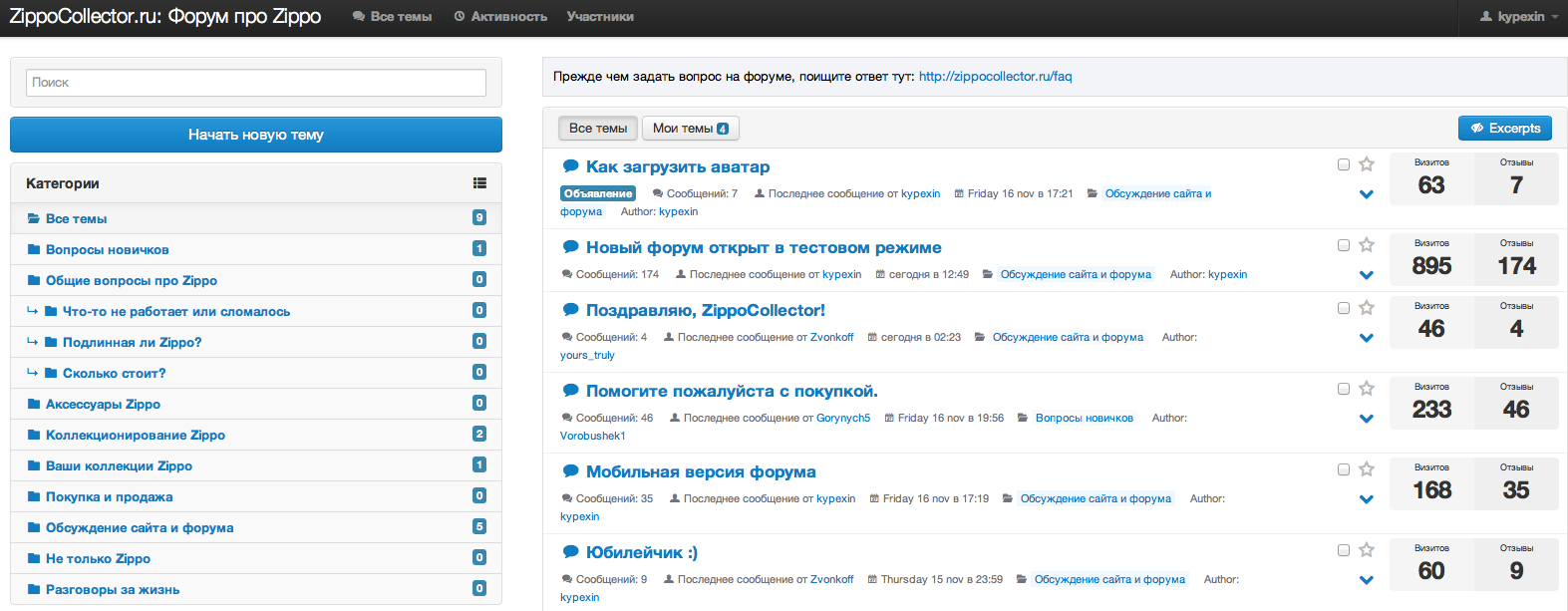Star the topic 'Как загрузить аватар'

[x=1367, y=164]
